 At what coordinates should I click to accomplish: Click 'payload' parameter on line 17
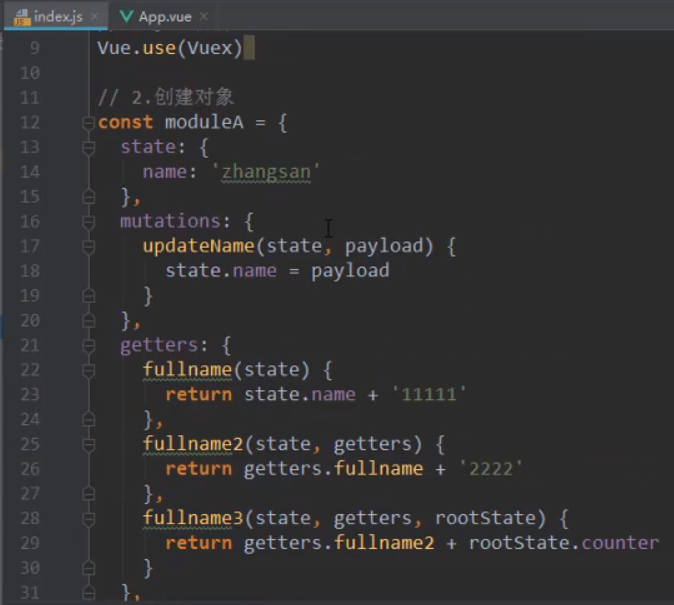384,247
